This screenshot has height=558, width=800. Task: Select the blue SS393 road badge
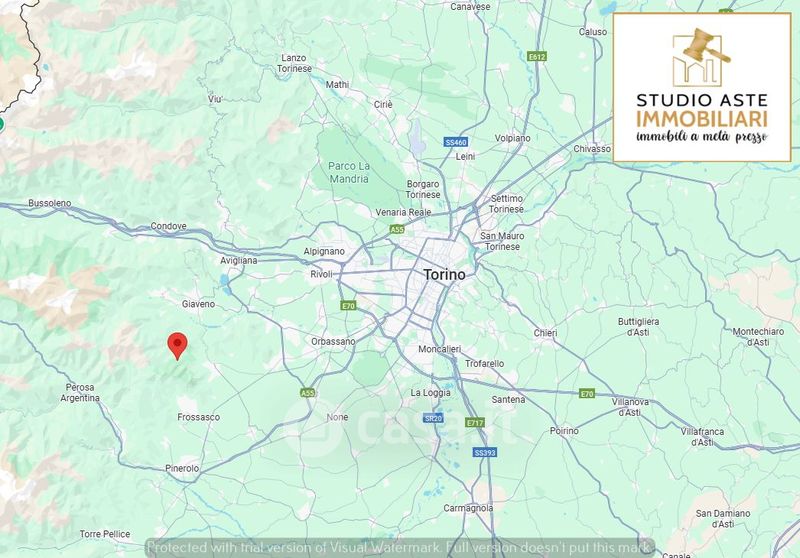(x=485, y=452)
